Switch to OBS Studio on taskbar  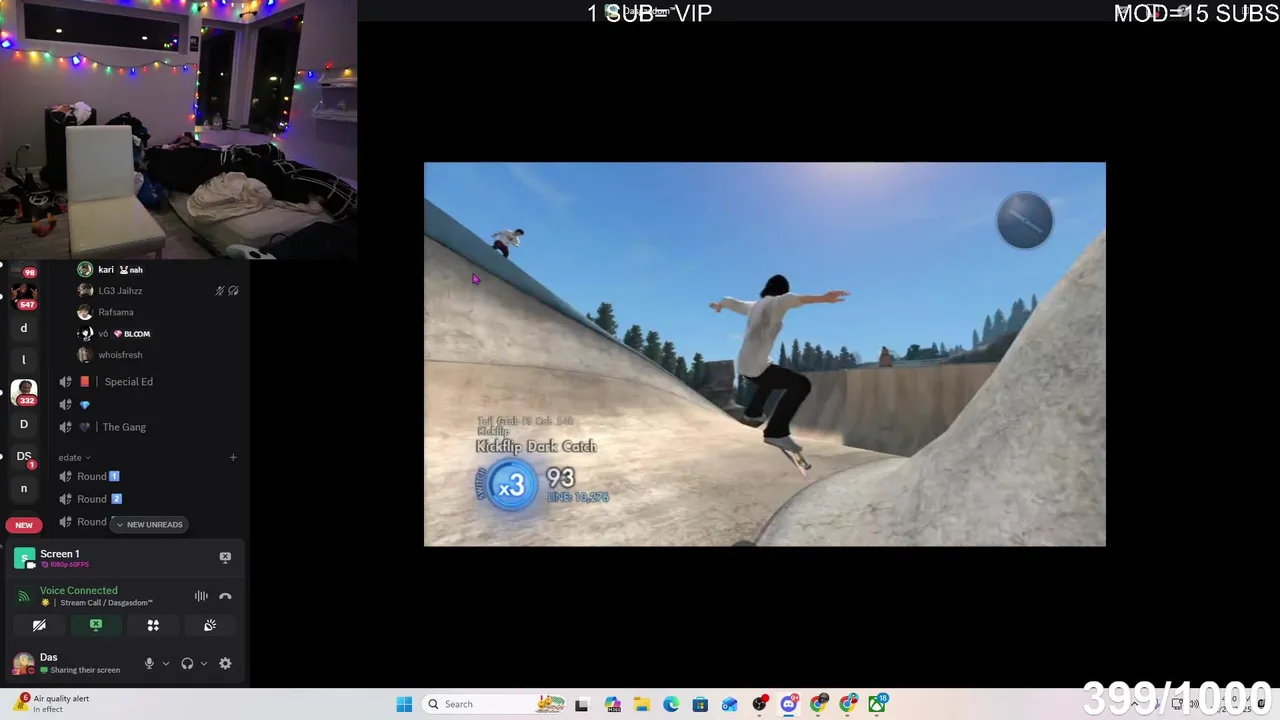[x=760, y=704]
